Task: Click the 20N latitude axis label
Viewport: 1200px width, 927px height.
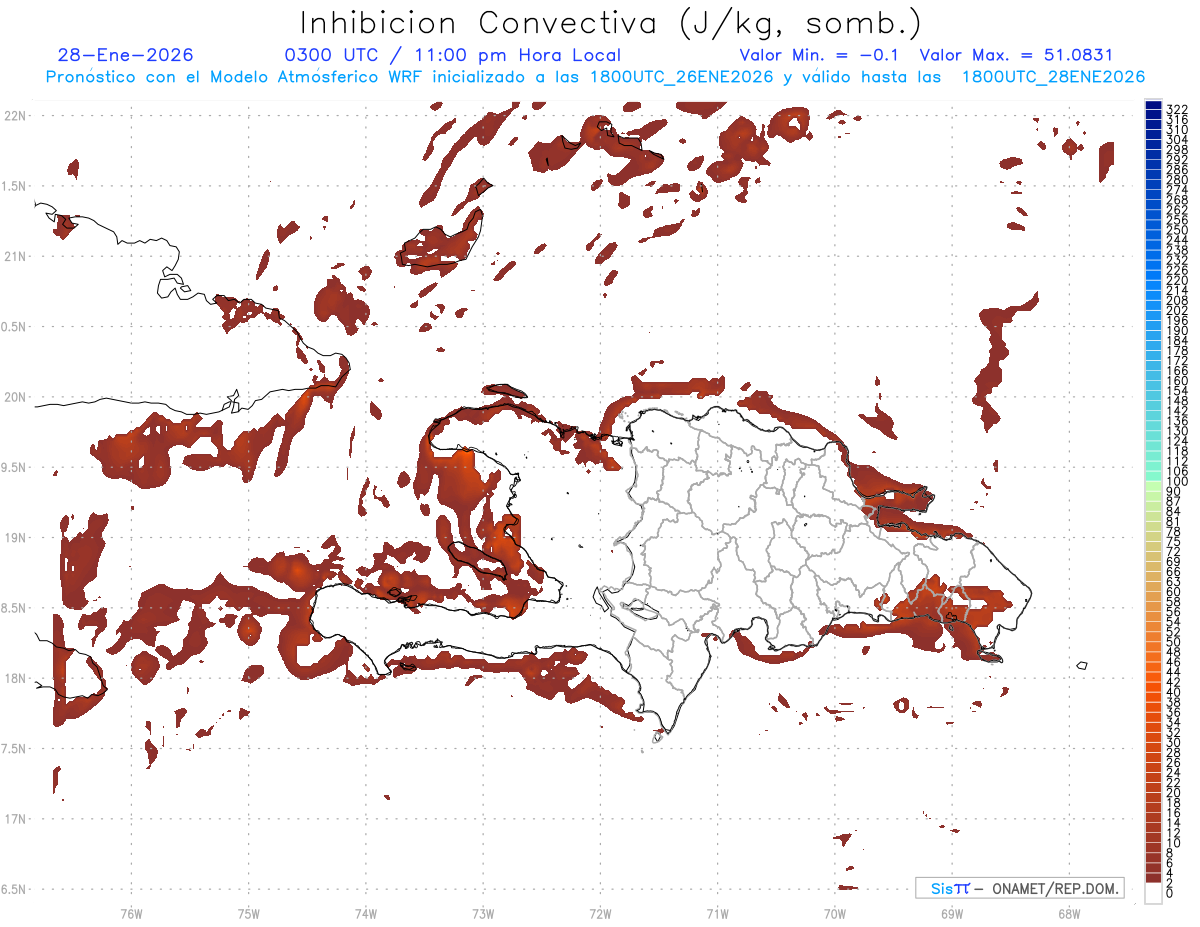Action: point(14,397)
